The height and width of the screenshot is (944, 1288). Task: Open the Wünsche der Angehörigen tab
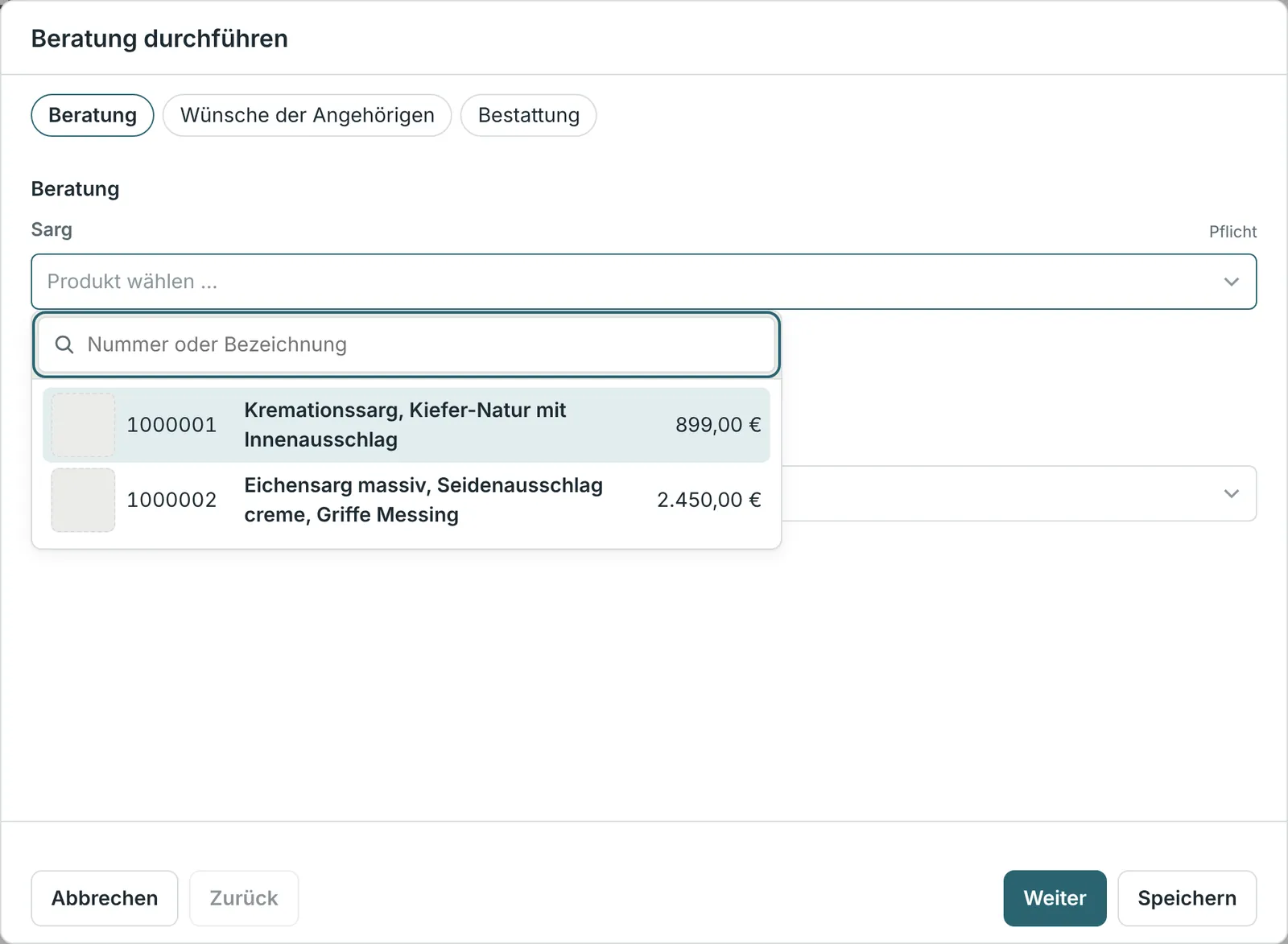(307, 115)
